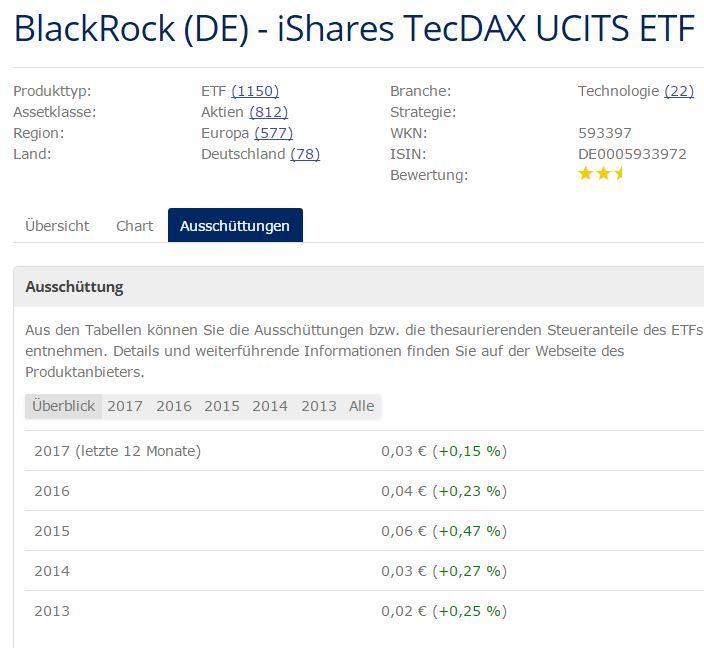This screenshot has height=648, width=704.
Task: Click the WKN number 593397
Action: pyautogui.click(x=605, y=133)
